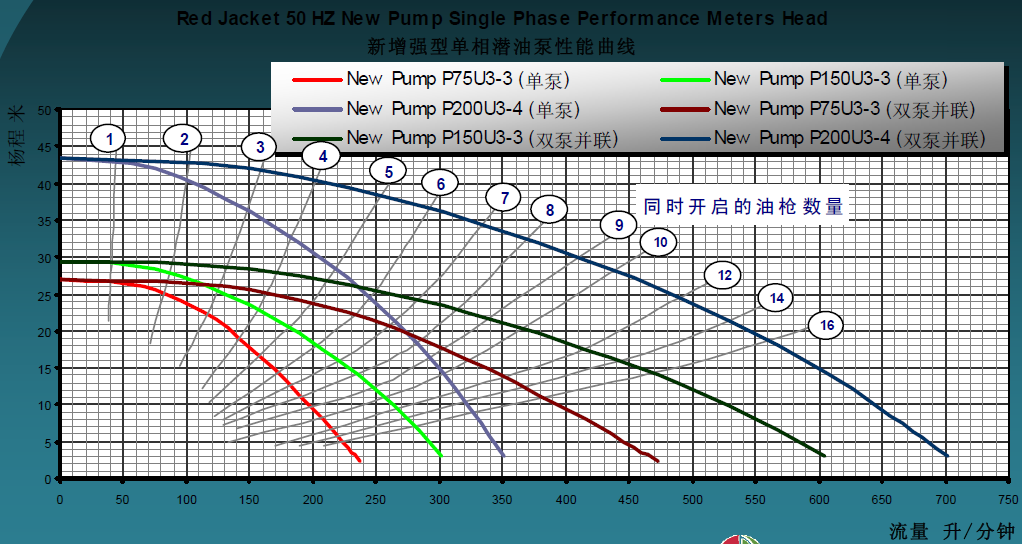
Task: Select the circled number 2 marker
Action: [x=183, y=138]
